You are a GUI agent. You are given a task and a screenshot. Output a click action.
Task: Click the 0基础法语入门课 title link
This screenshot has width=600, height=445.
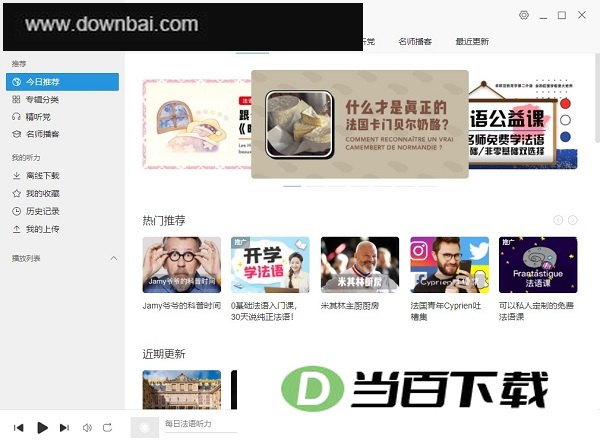(x=264, y=311)
